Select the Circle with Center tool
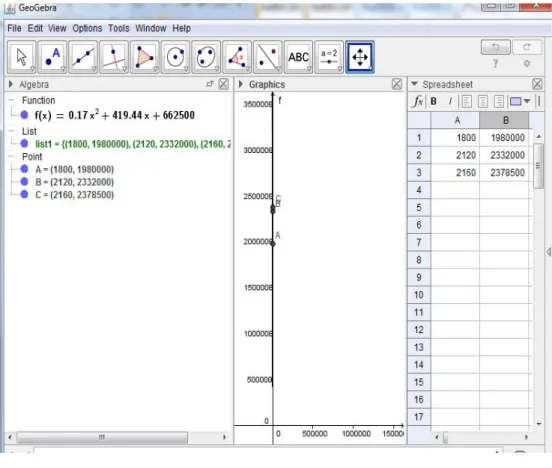The height and width of the screenshot is (468, 552). tap(175, 57)
